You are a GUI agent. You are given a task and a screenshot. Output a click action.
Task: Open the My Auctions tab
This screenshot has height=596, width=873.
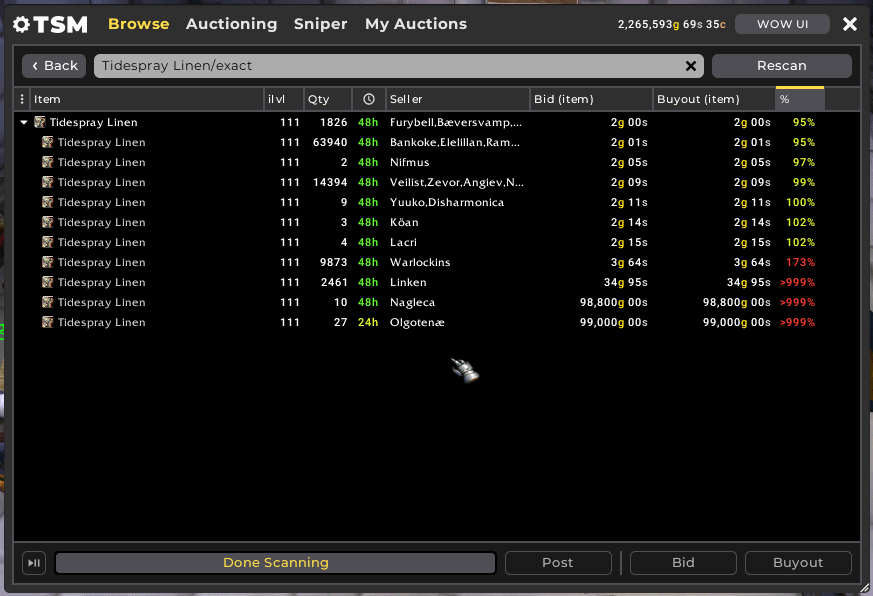[416, 24]
